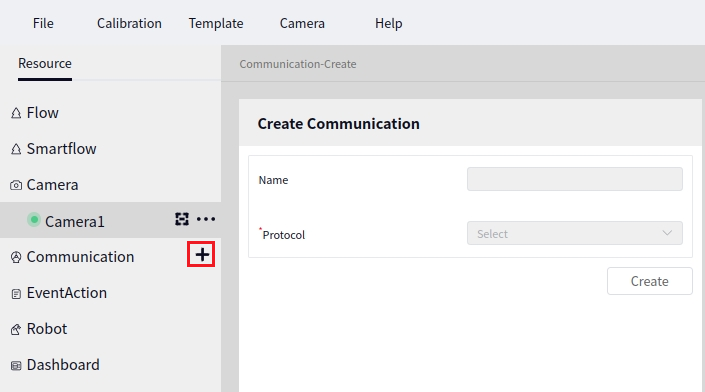Select EventAction in the resource tree

click(x=67, y=293)
